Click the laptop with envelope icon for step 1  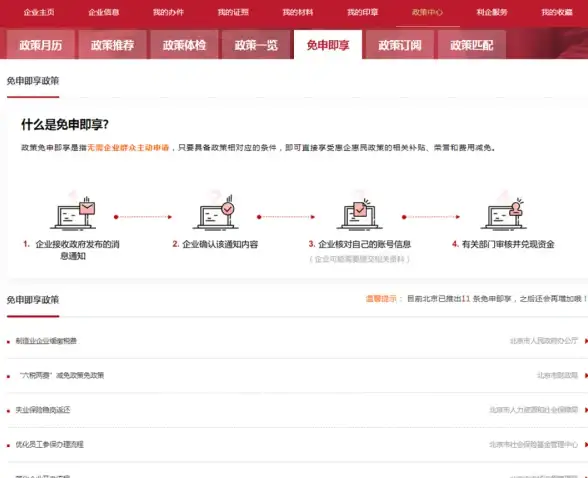pos(73,213)
